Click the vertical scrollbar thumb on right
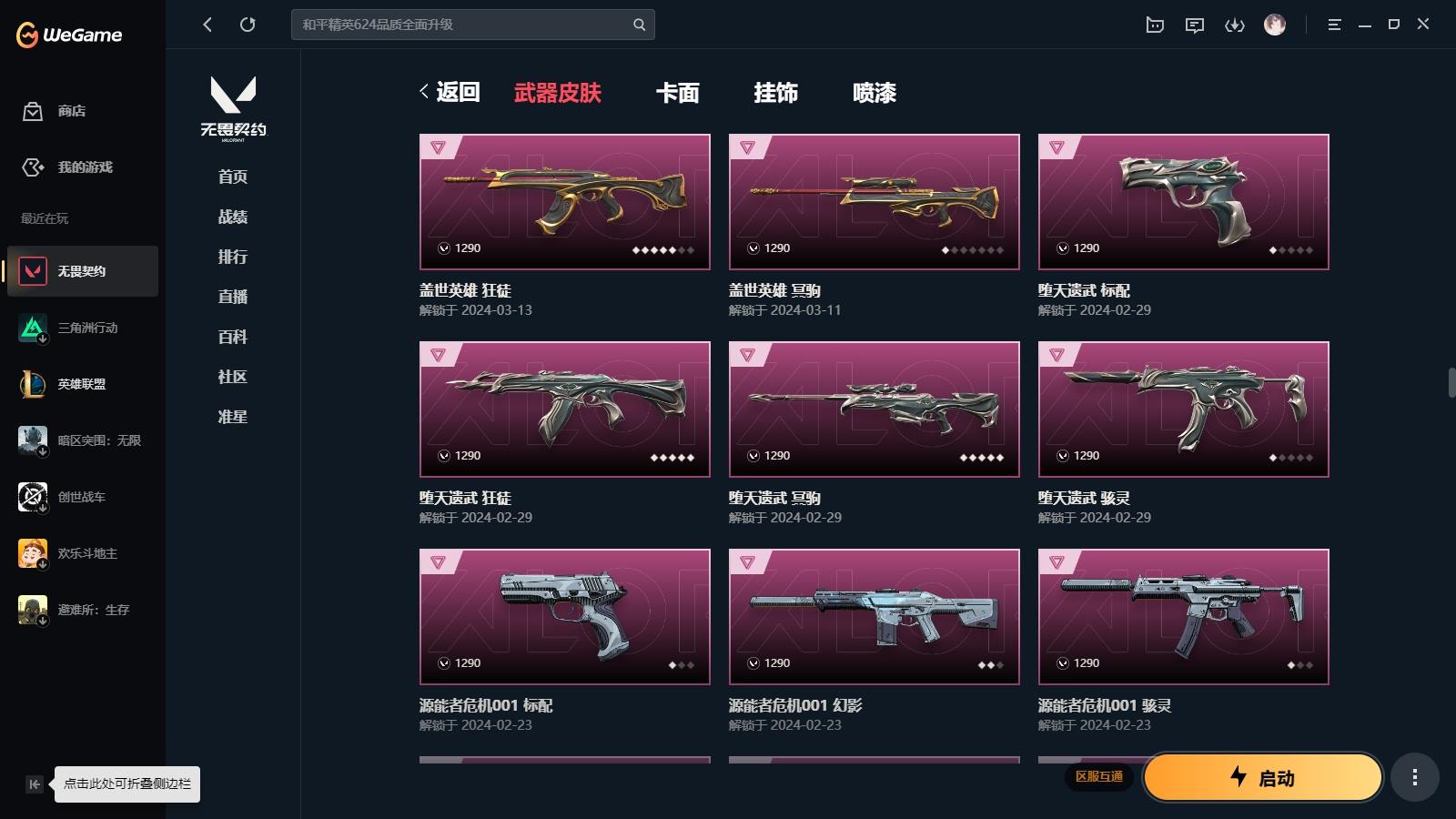The height and width of the screenshot is (819, 1456). [x=1451, y=382]
